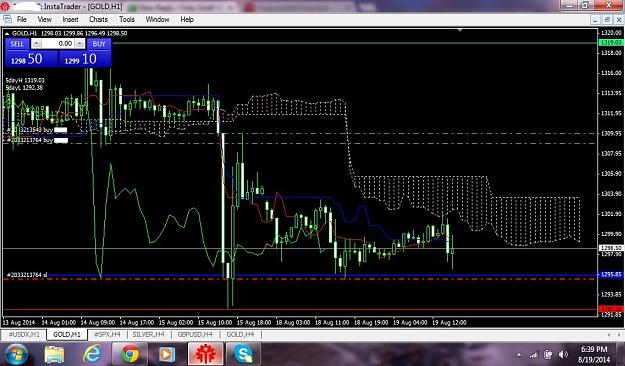Open the File menu

point(22,19)
